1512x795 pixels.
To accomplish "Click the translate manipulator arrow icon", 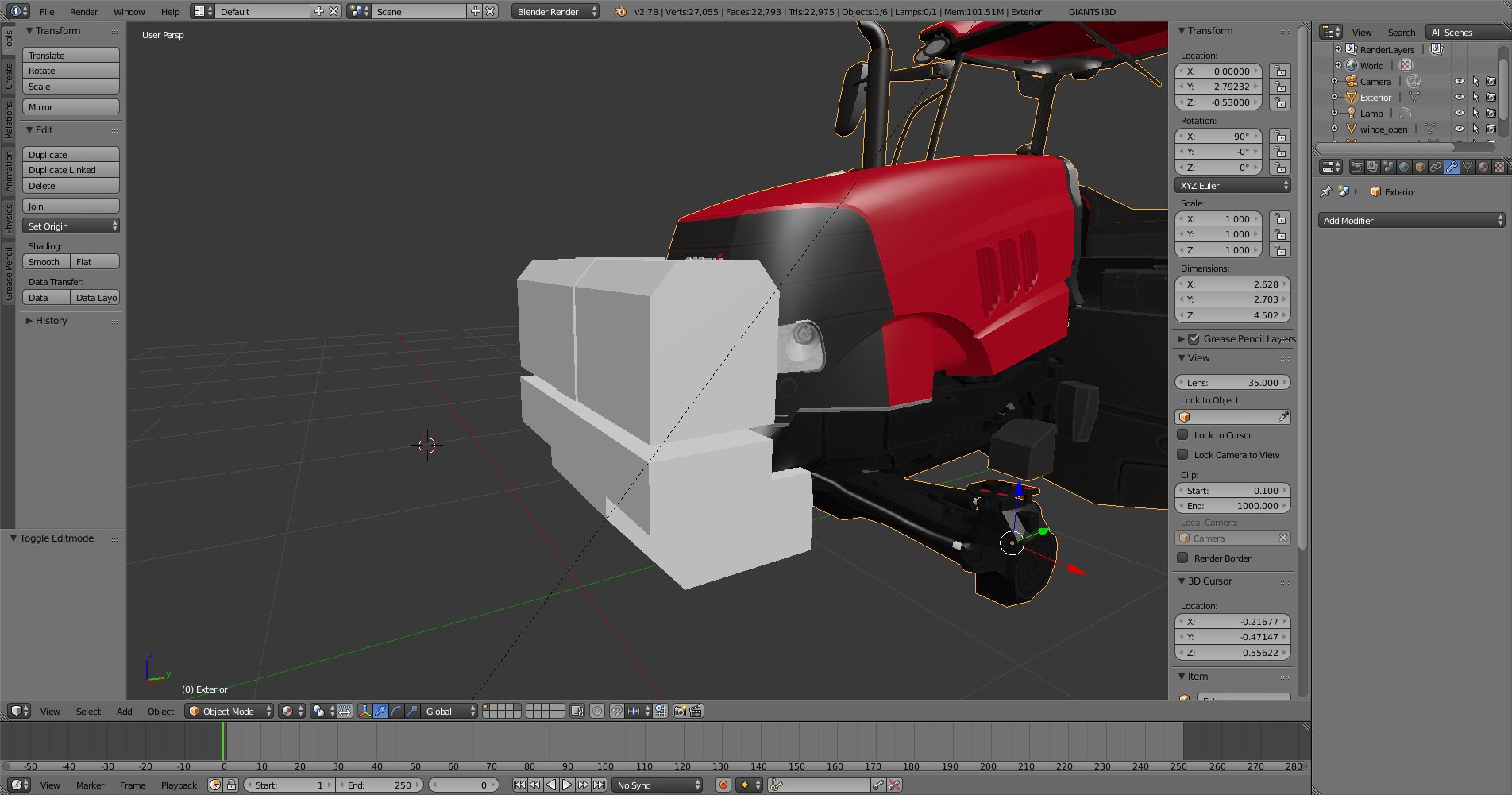I will pos(380,711).
